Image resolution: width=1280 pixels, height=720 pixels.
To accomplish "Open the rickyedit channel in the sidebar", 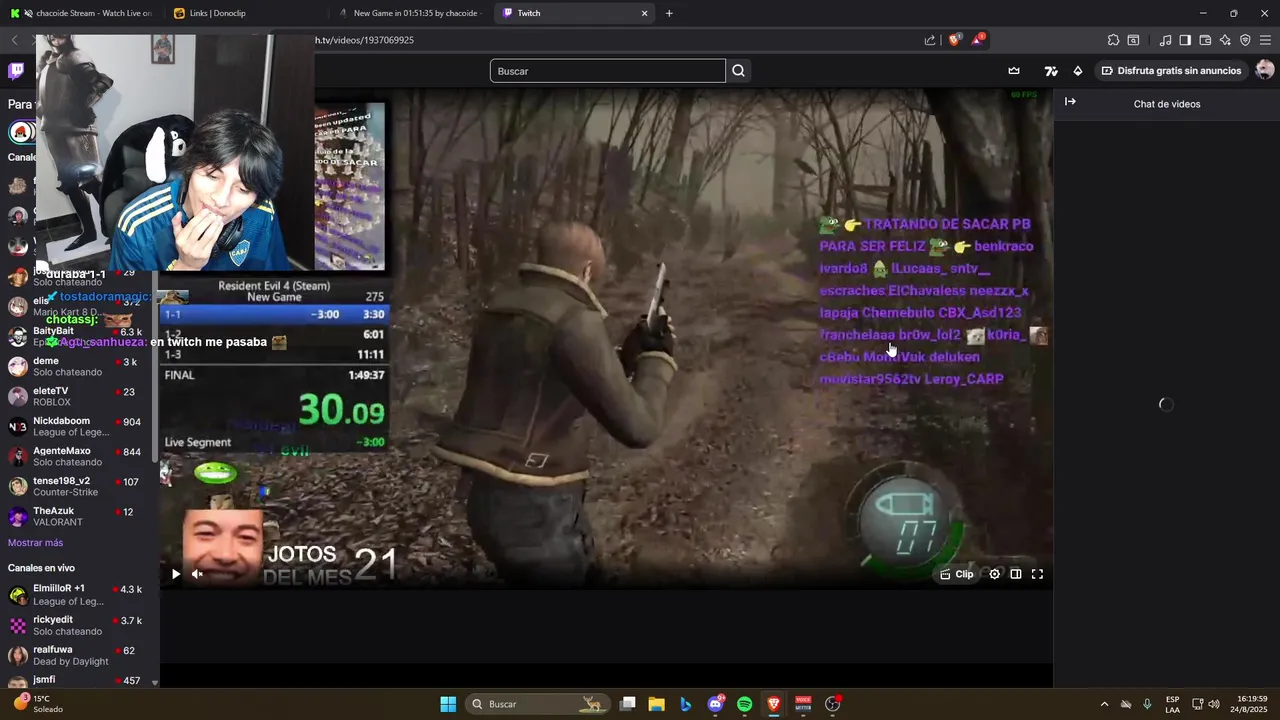I will (78, 625).
